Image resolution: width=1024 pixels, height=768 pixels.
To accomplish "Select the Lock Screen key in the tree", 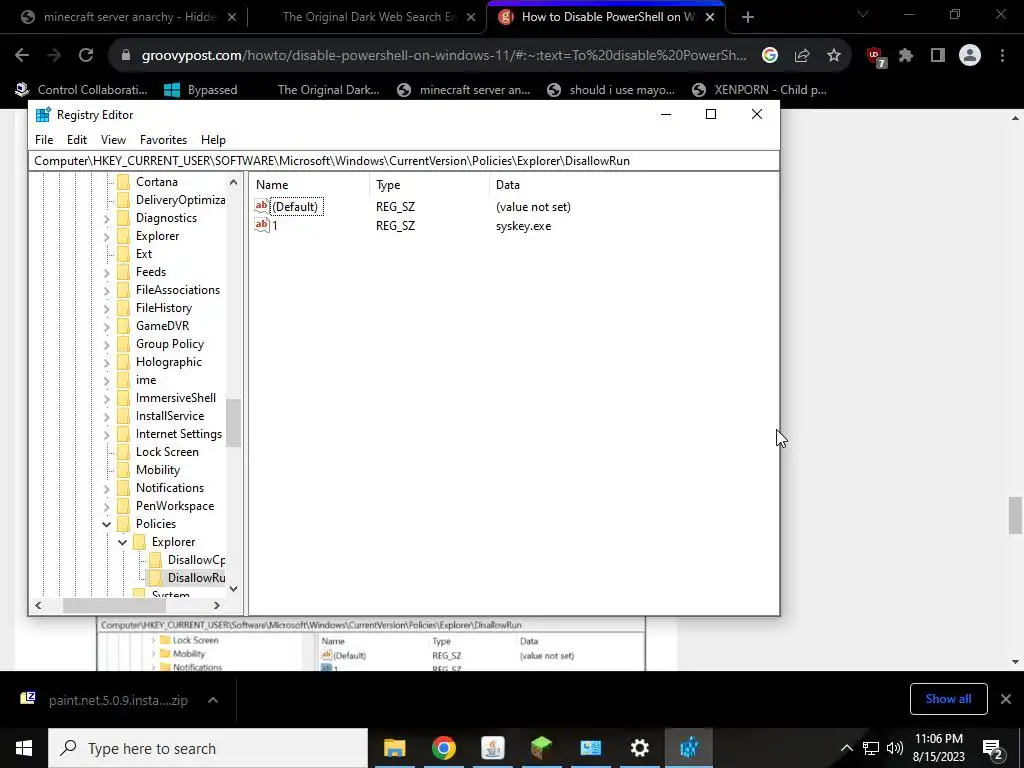I will 167,452.
